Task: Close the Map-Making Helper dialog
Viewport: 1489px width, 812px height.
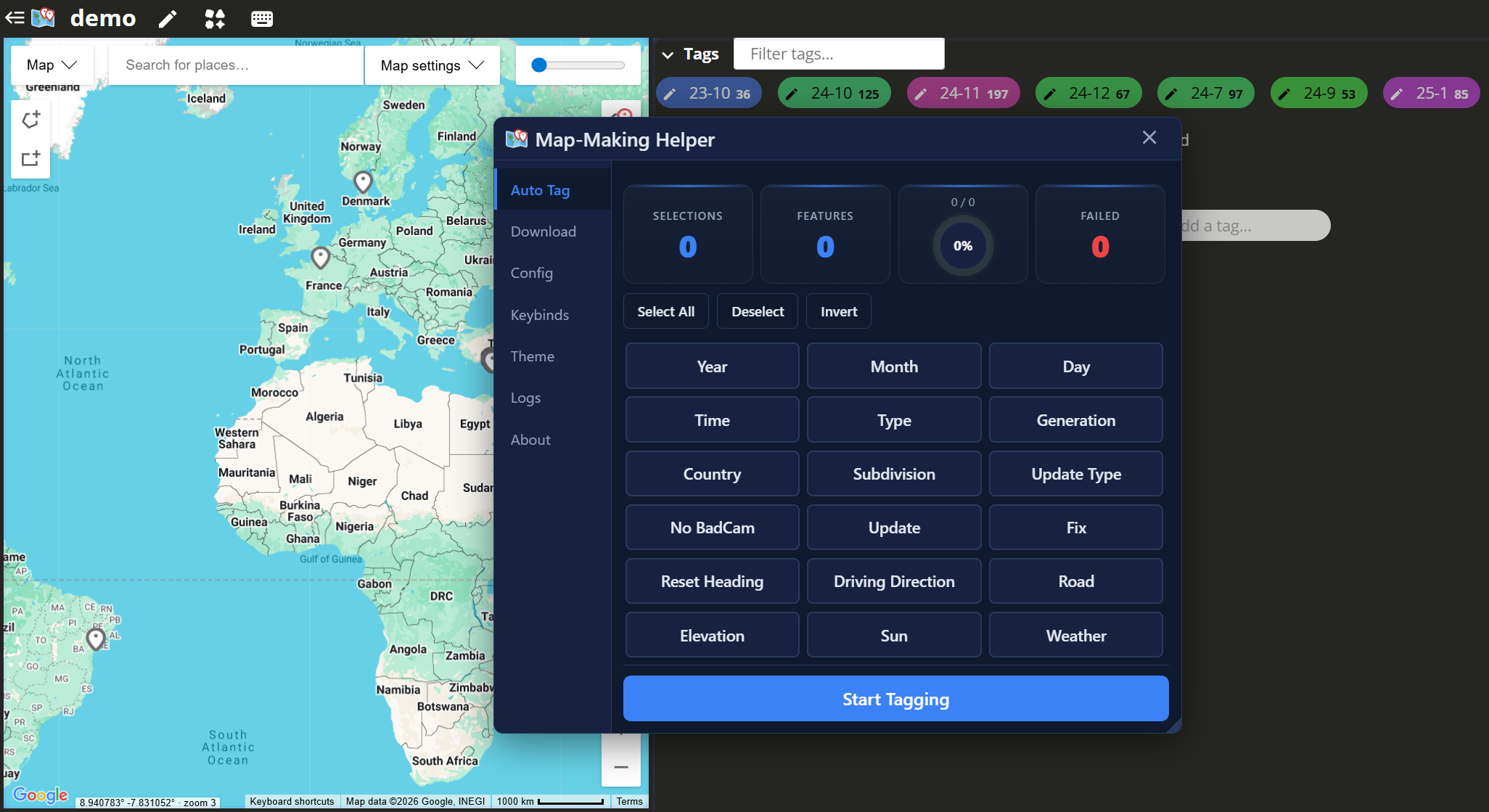Action: coord(1149,138)
